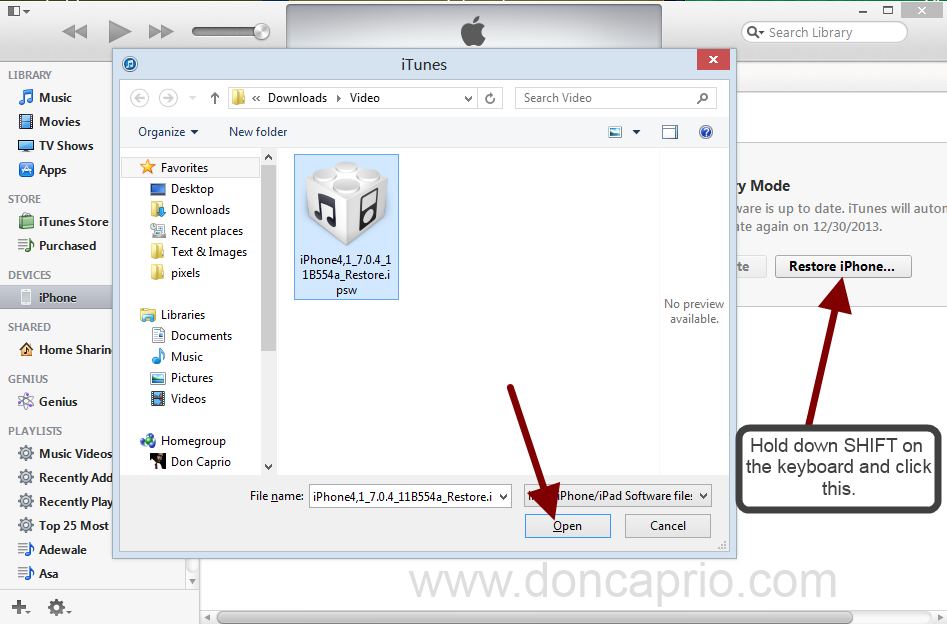This screenshot has width=947, height=624.
Task: Click the navigation pane scroll up arrow
Action: pyautogui.click(x=269, y=158)
